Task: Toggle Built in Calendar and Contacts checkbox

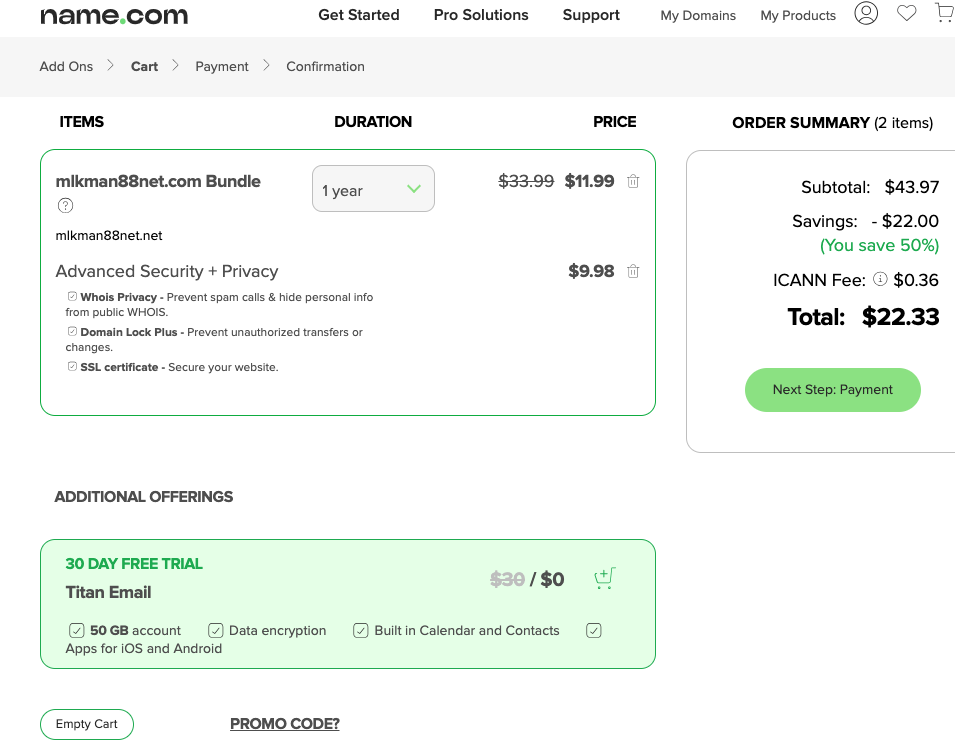Action: 361,630
